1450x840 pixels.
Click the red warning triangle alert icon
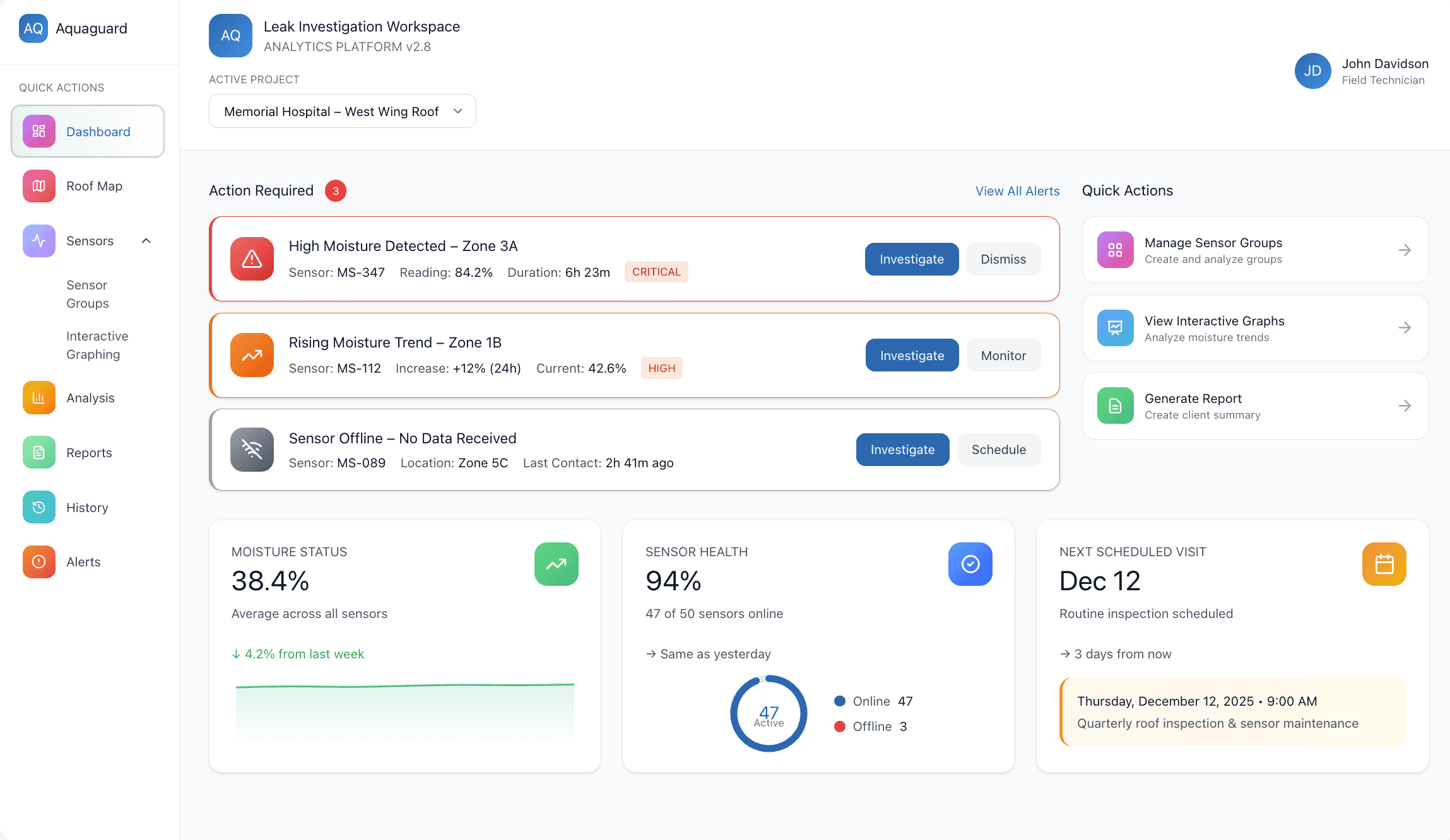coord(252,259)
